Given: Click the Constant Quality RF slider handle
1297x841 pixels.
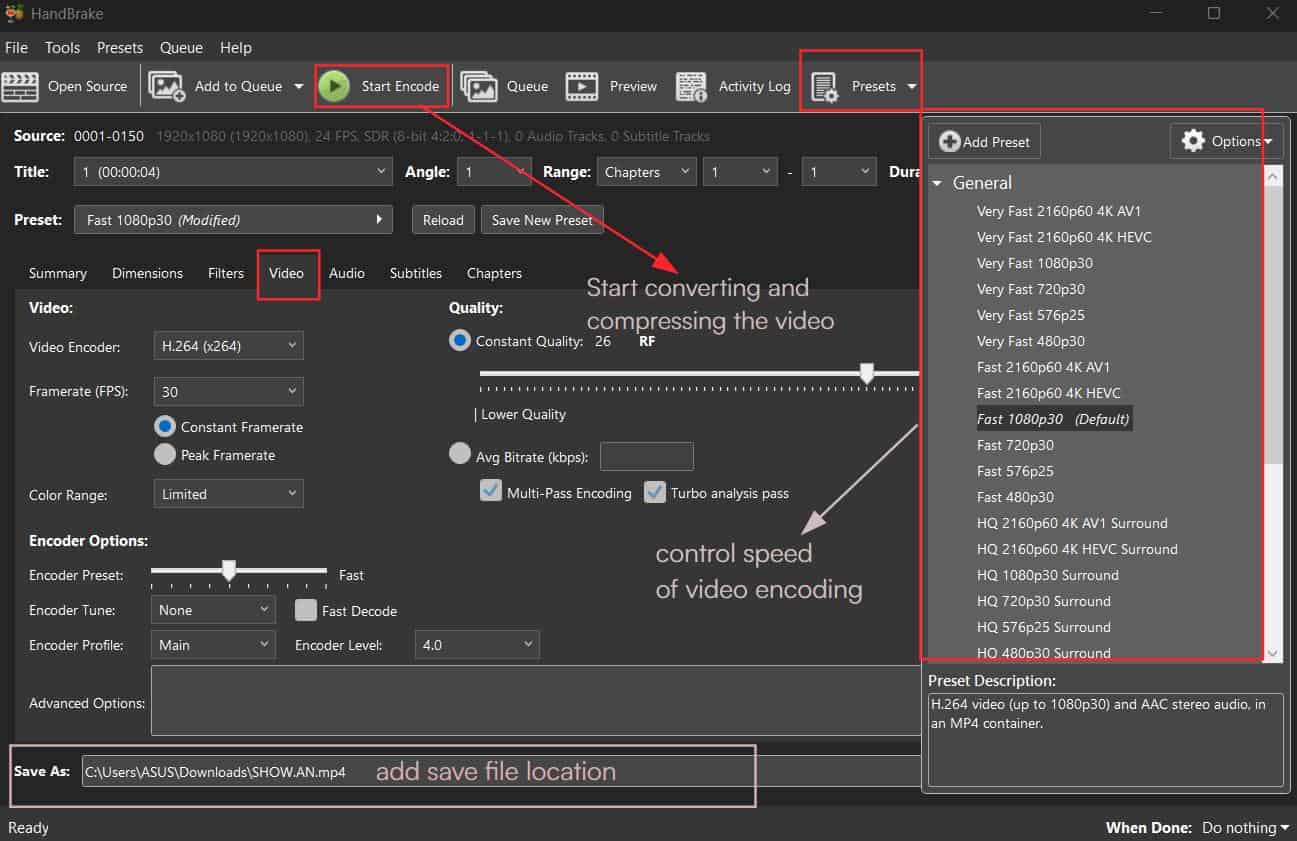Looking at the screenshot, I should (867, 373).
